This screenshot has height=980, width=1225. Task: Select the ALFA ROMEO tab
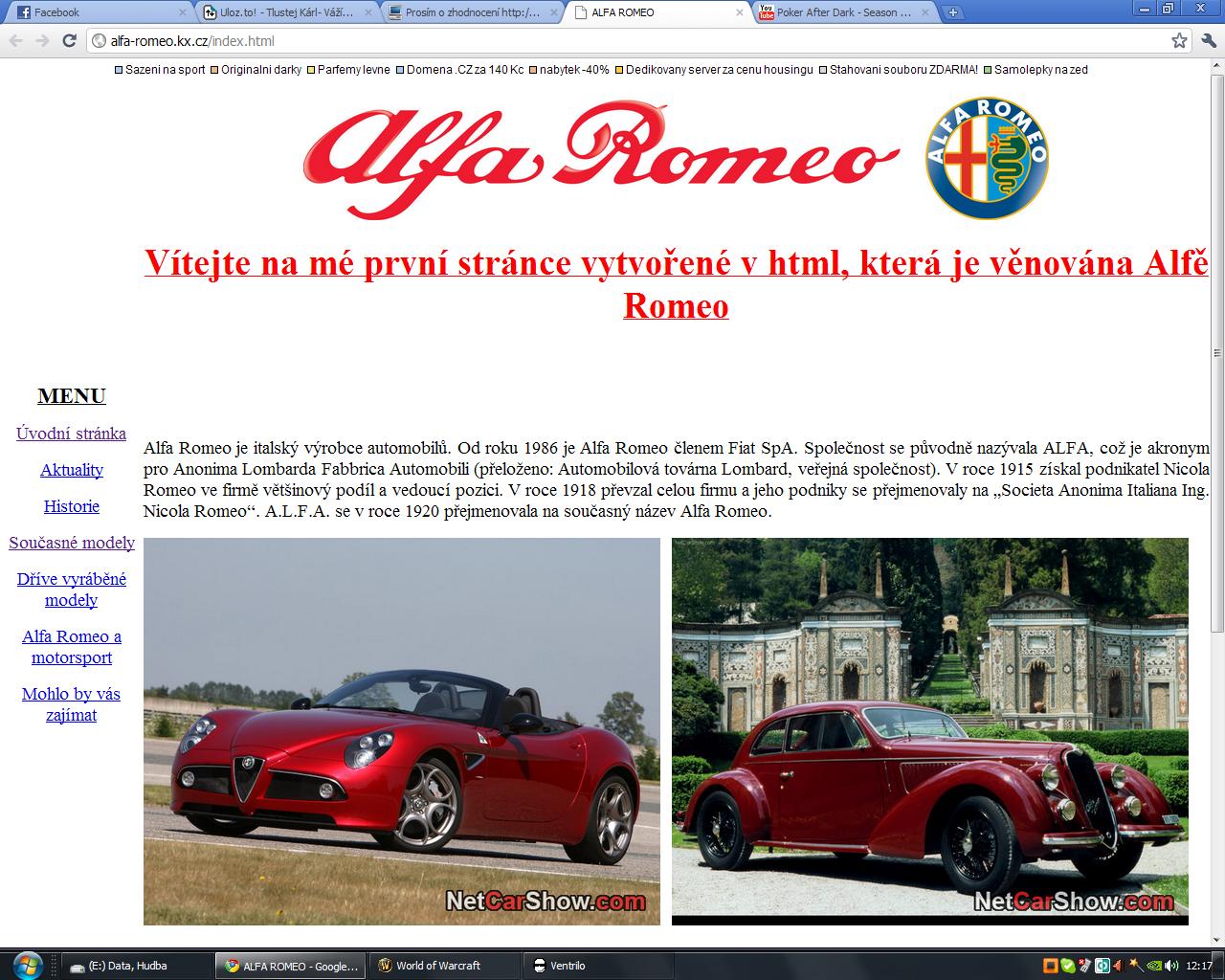click(x=657, y=12)
